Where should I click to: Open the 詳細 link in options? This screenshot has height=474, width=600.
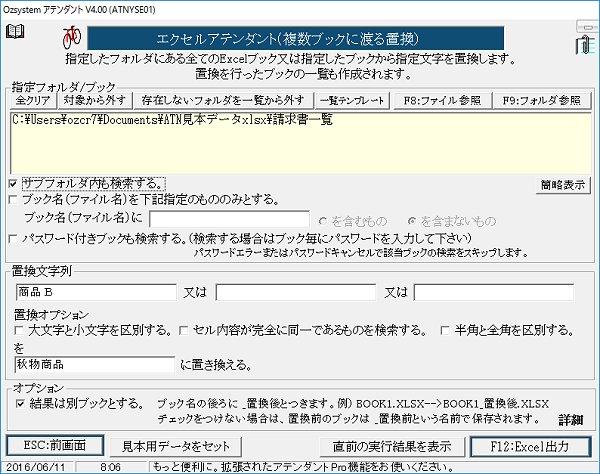pyautogui.click(x=571, y=420)
